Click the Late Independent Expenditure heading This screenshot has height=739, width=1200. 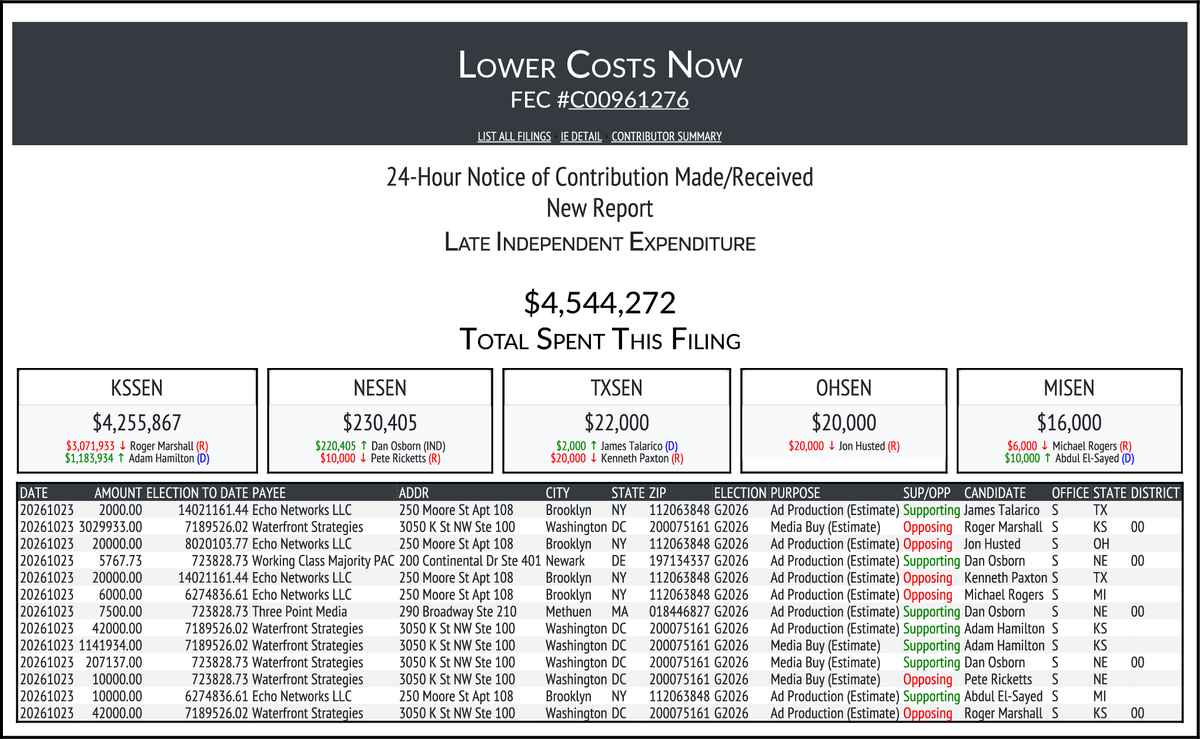600,242
